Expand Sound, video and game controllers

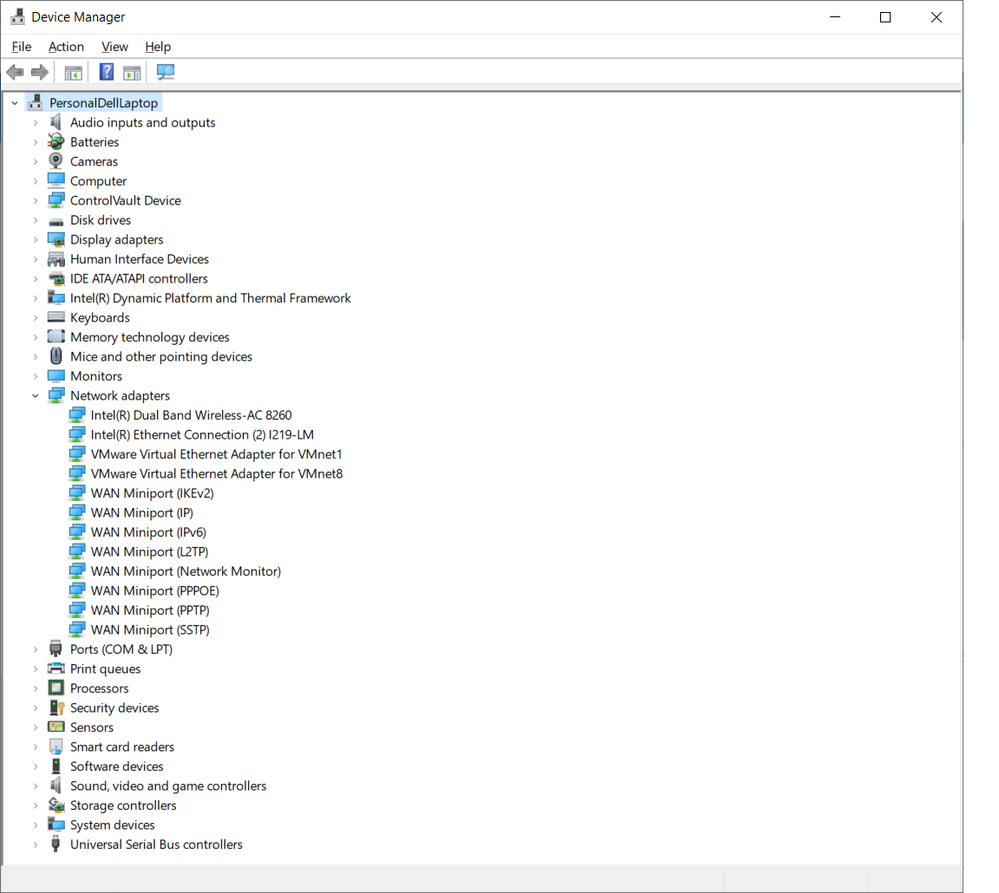36,786
